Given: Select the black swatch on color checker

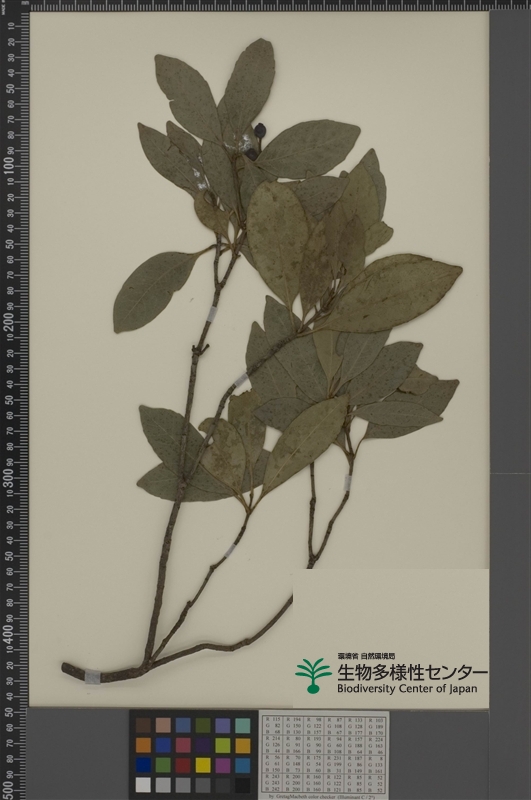Looking at the screenshot, I should [243, 785].
